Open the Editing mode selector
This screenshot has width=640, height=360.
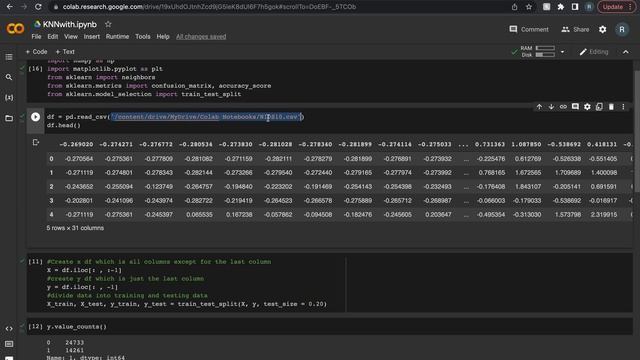coord(594,52)
